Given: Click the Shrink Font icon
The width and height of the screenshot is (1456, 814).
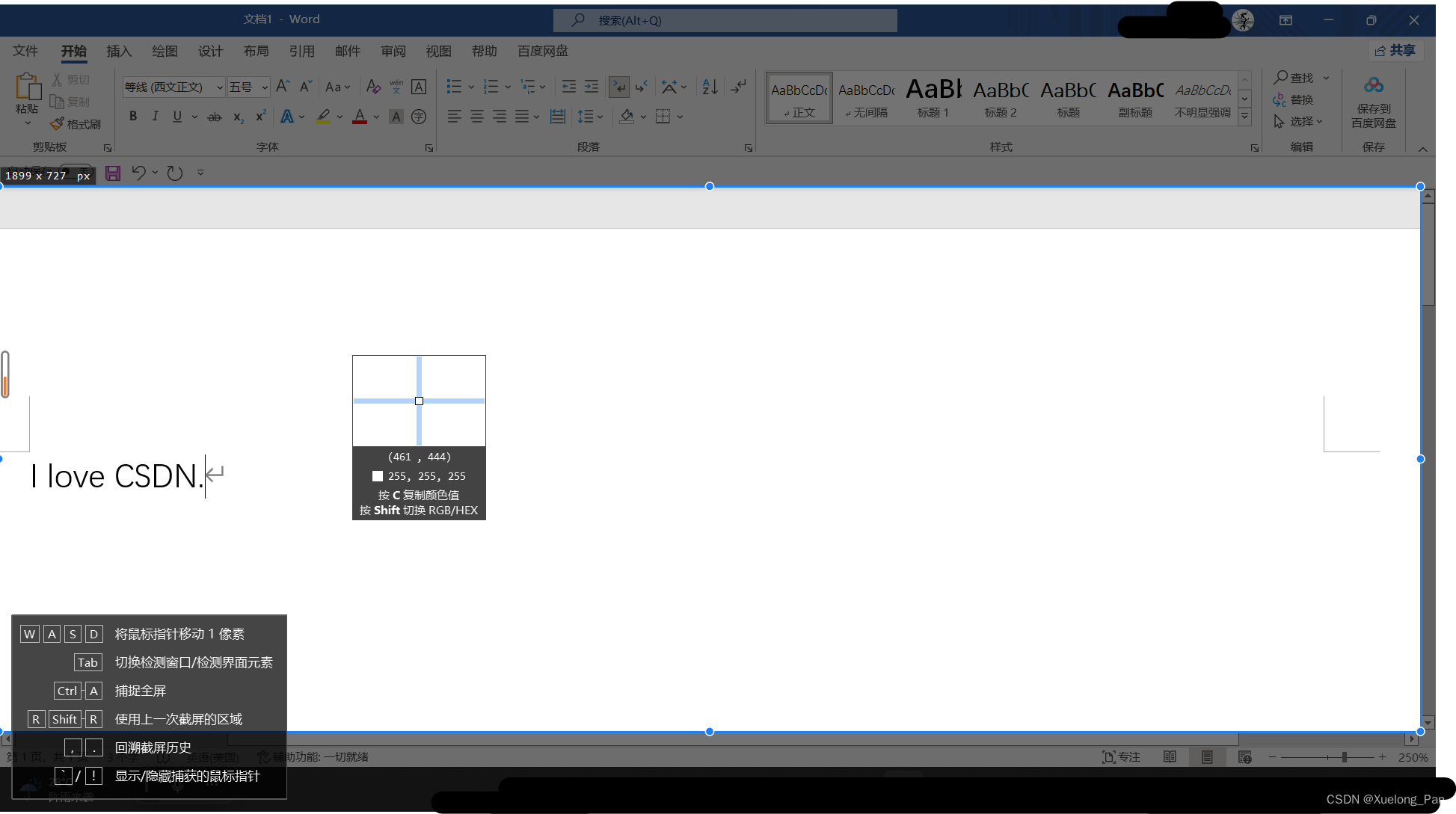Looking at the screenshot, I should click(305, 87).
